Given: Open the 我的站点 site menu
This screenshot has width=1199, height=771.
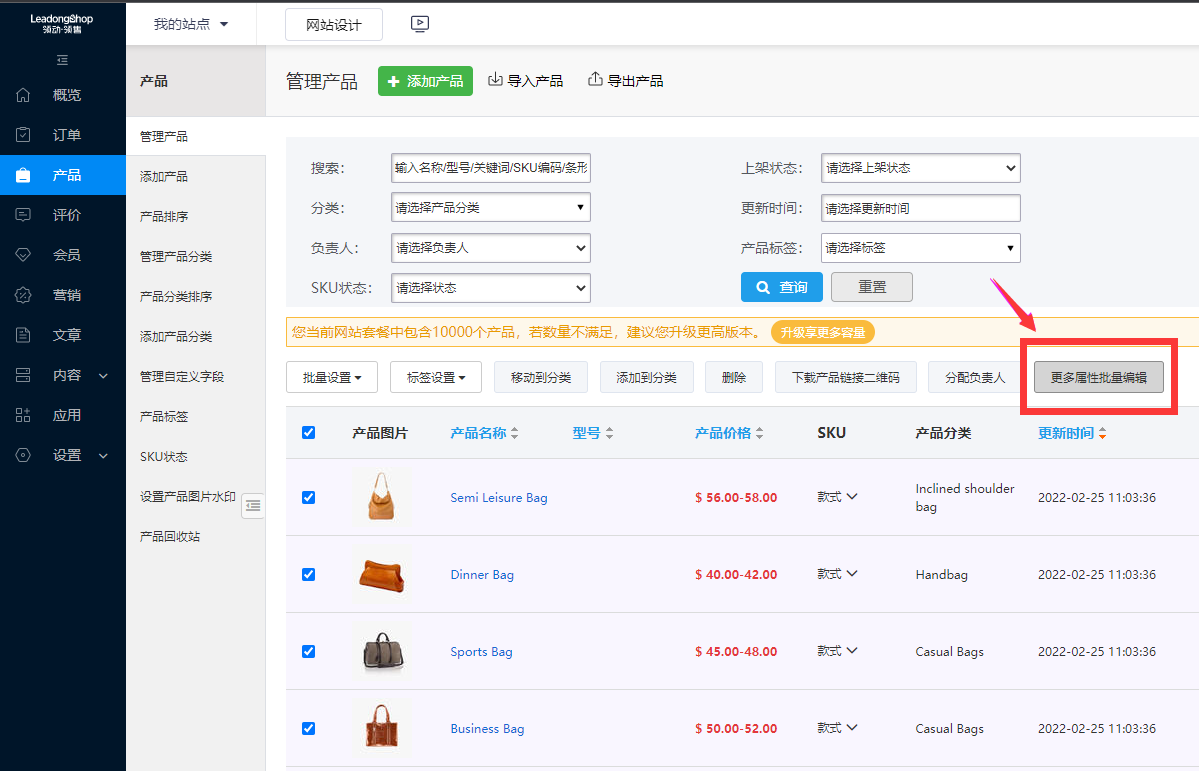Looking at the screenshot, I should [190, 24].
